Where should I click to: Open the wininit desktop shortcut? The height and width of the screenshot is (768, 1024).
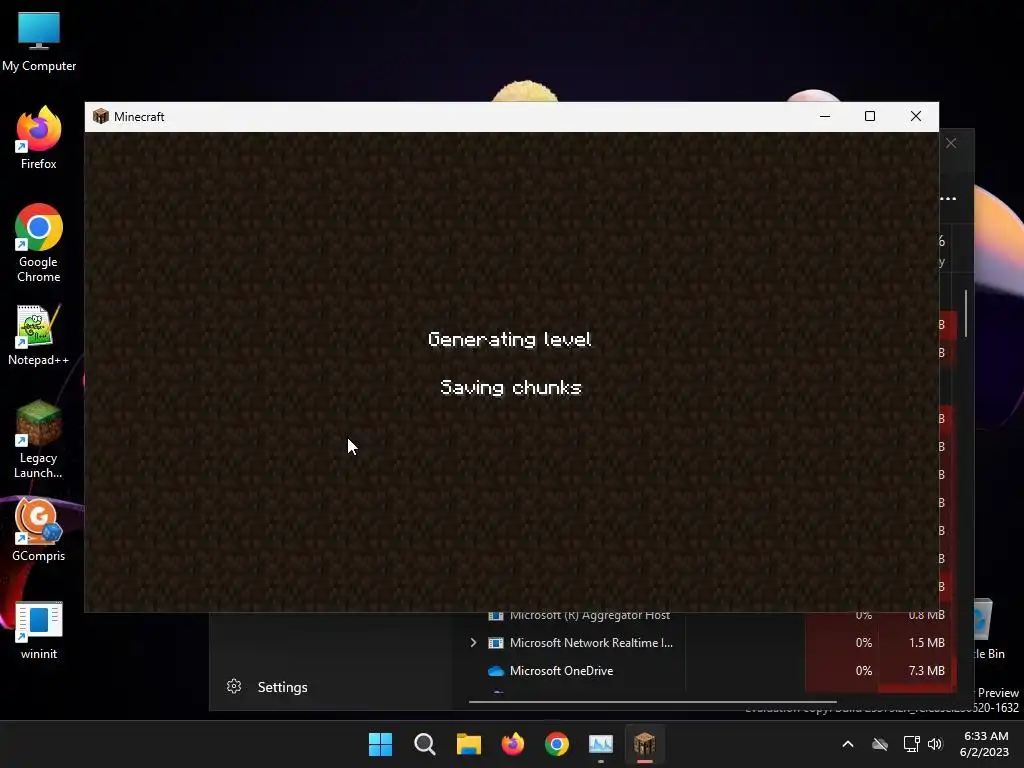point(39,630)
